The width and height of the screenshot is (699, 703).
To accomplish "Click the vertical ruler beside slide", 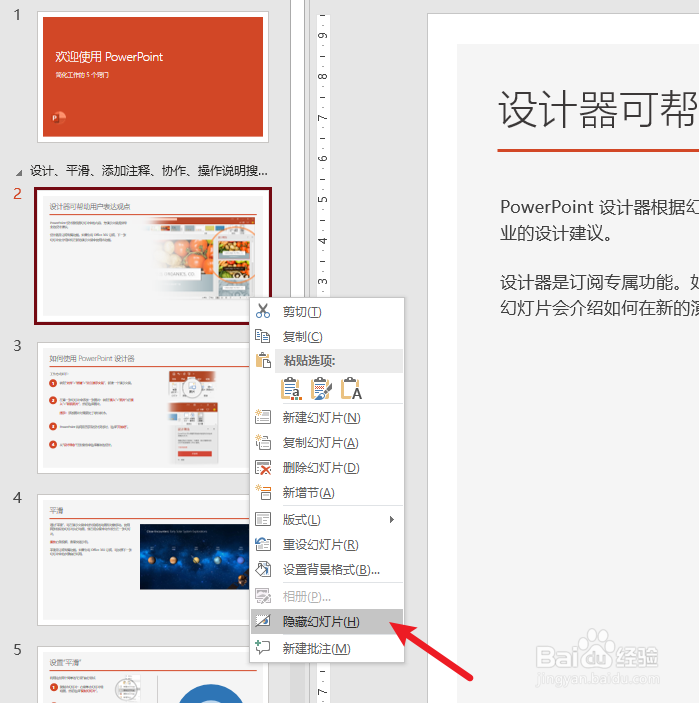I will point(323,156).
